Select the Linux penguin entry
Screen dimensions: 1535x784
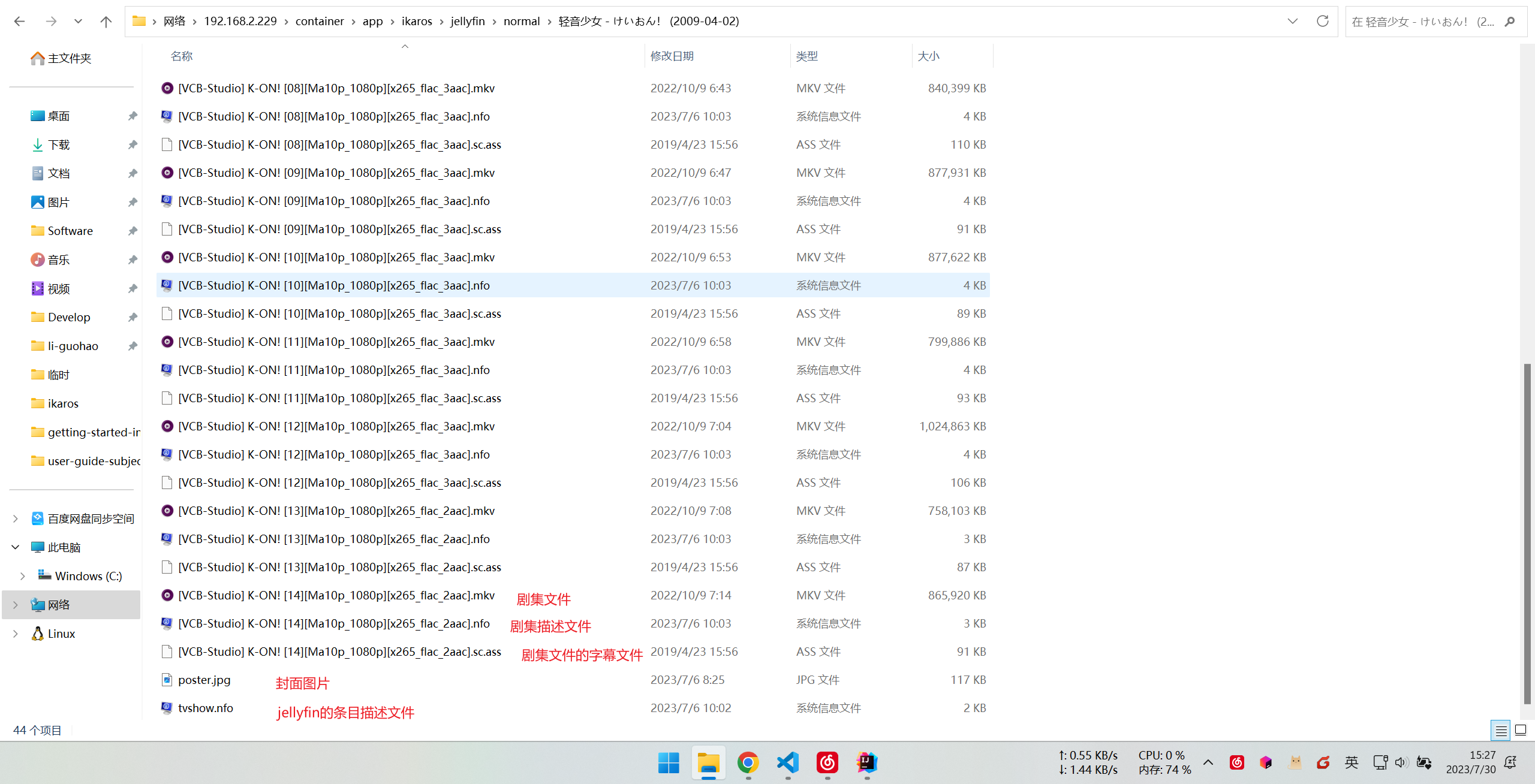(x=53, y=634)
